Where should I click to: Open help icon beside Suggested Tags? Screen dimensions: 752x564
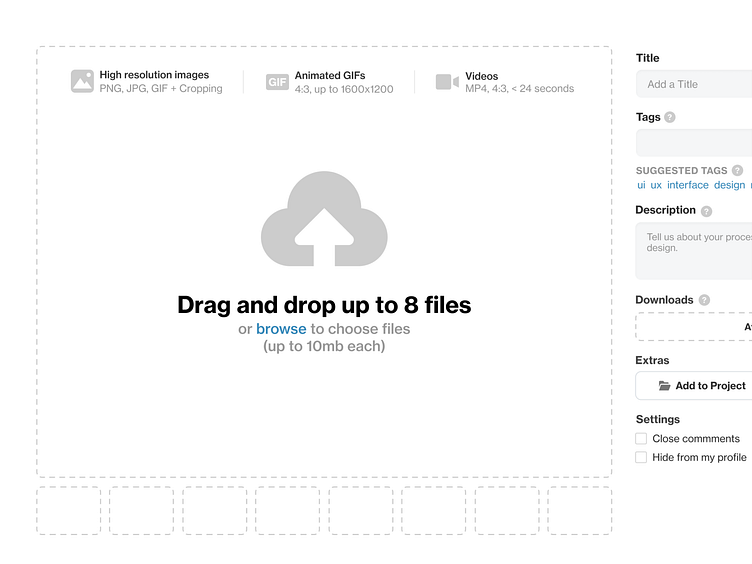point(737,171)
